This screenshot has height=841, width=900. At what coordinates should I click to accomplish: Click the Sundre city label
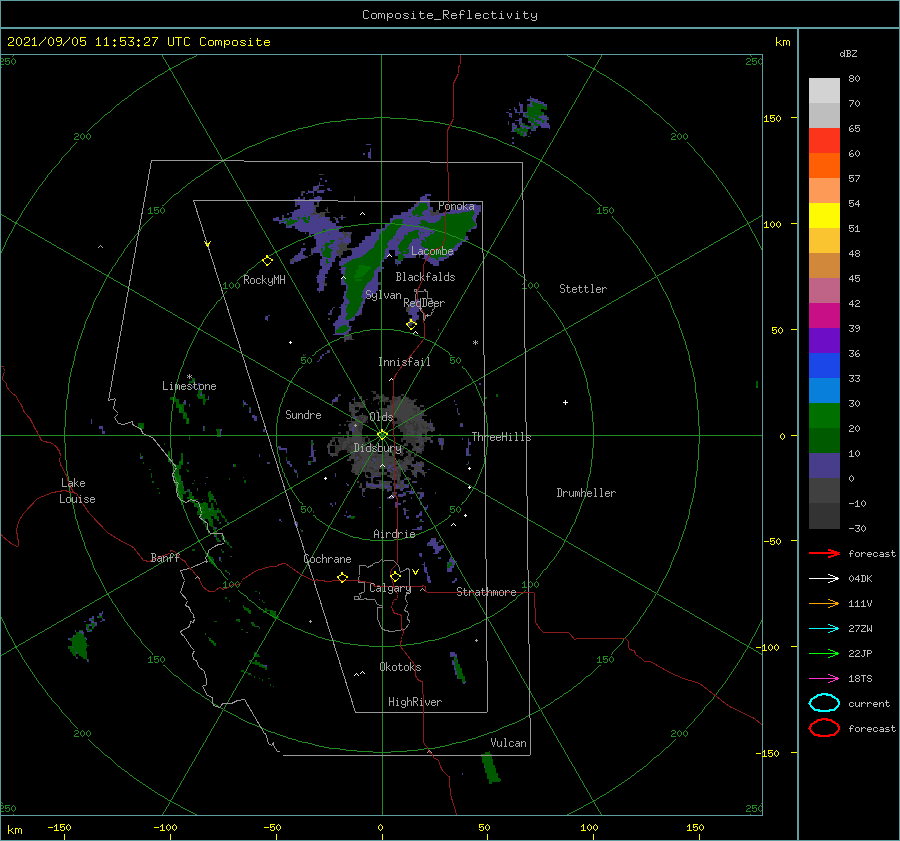[x=303, y=414]
